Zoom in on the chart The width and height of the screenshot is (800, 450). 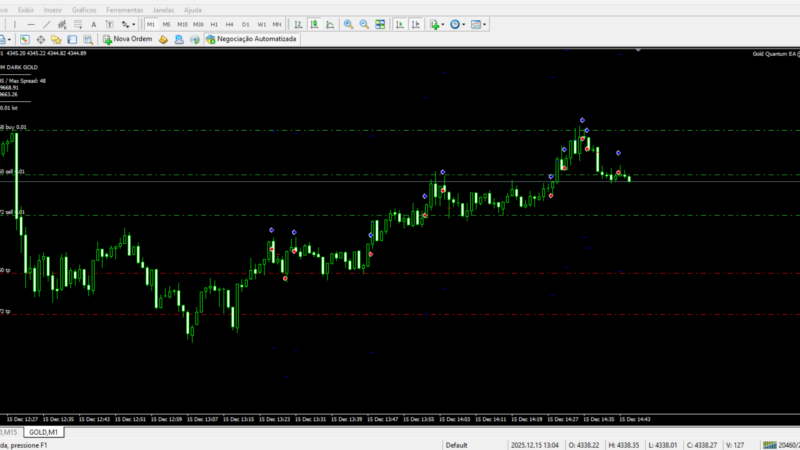348,24
